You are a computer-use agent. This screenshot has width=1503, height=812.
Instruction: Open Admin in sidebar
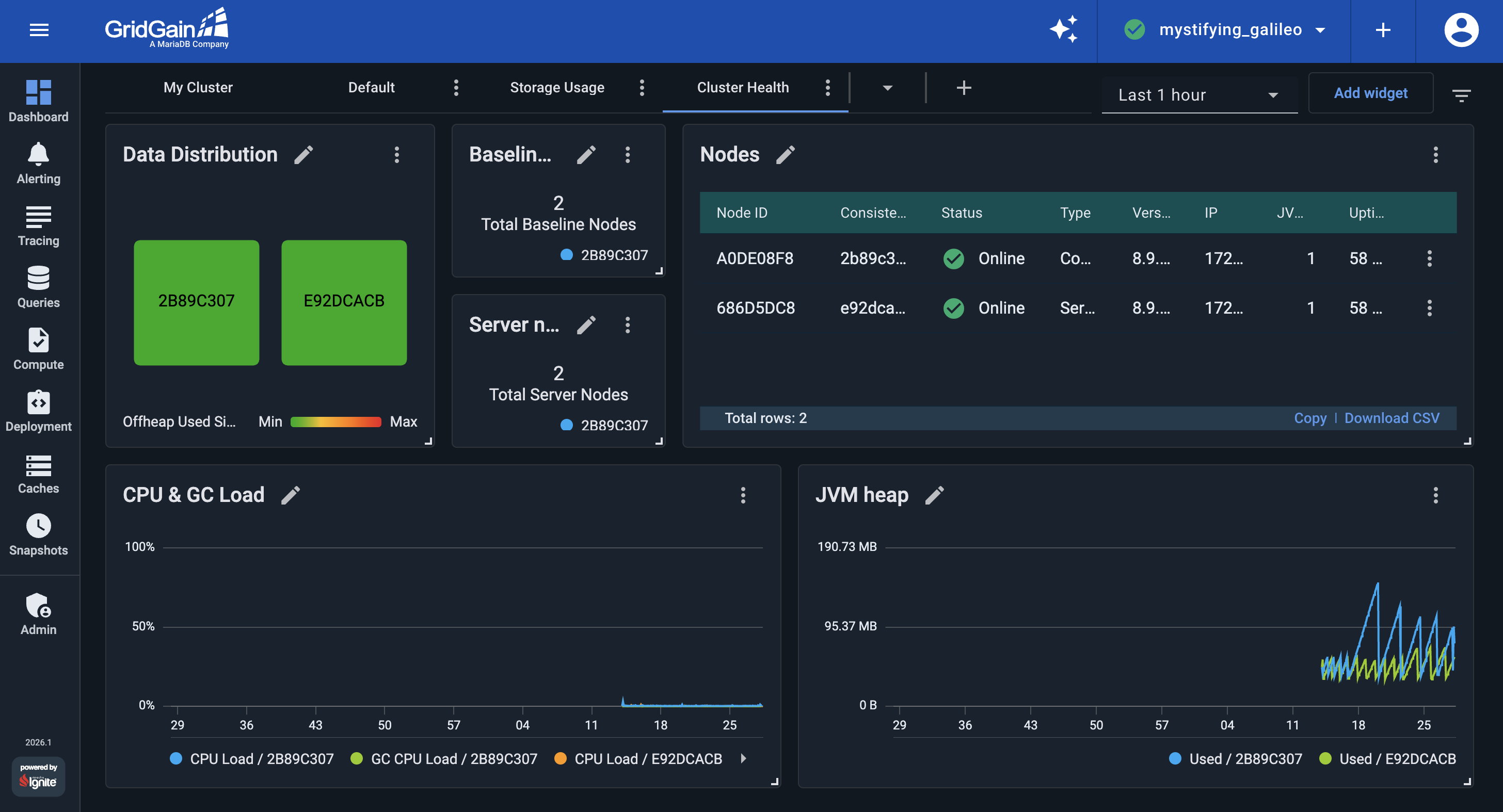tap(39, 614)
